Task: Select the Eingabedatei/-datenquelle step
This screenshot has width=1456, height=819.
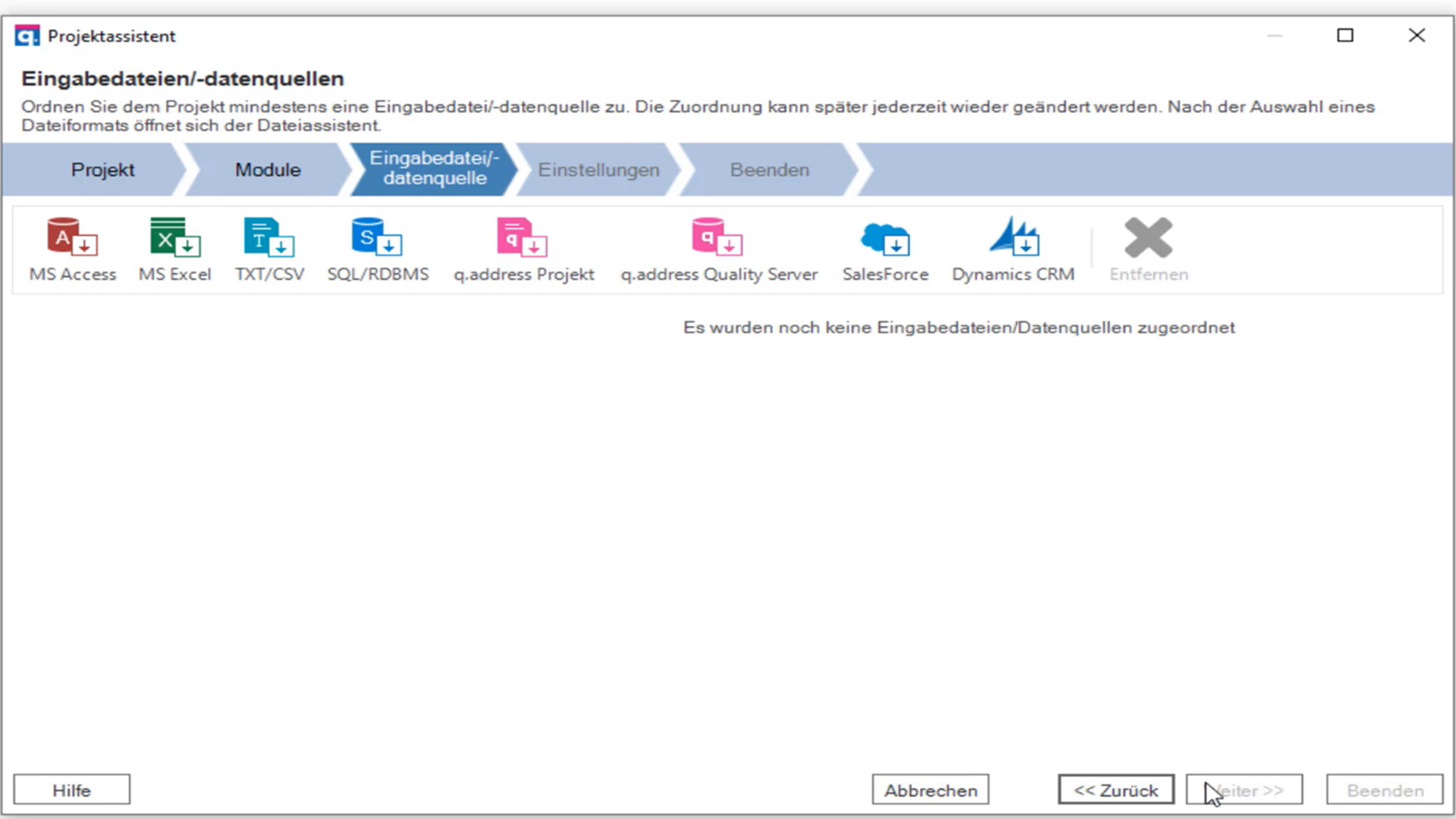Action: 434,168
